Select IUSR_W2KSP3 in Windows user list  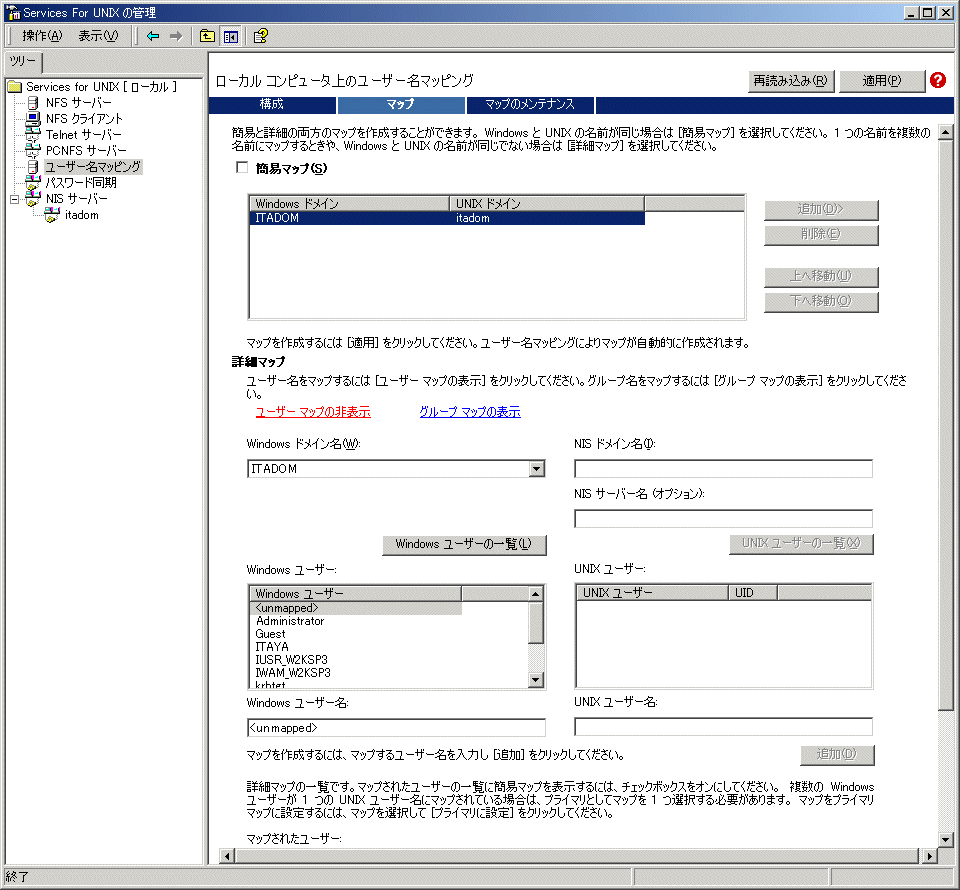coord(291,660)
